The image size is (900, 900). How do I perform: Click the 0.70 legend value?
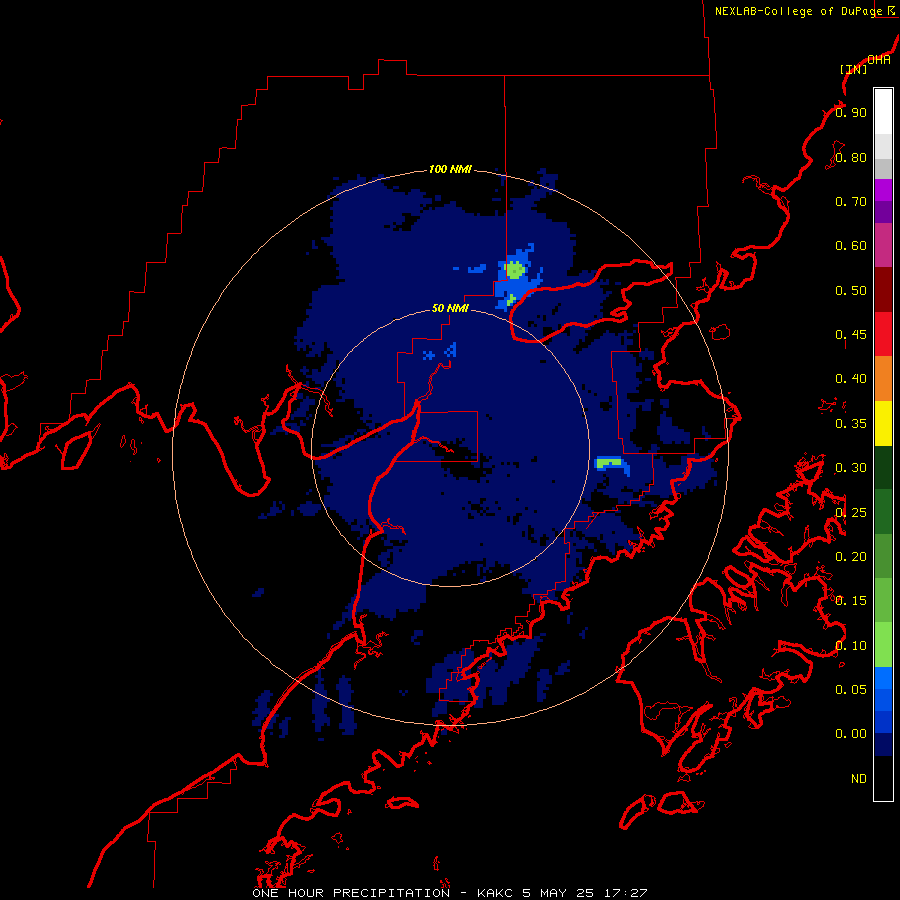pyautogui.click(x=851, y=201)
